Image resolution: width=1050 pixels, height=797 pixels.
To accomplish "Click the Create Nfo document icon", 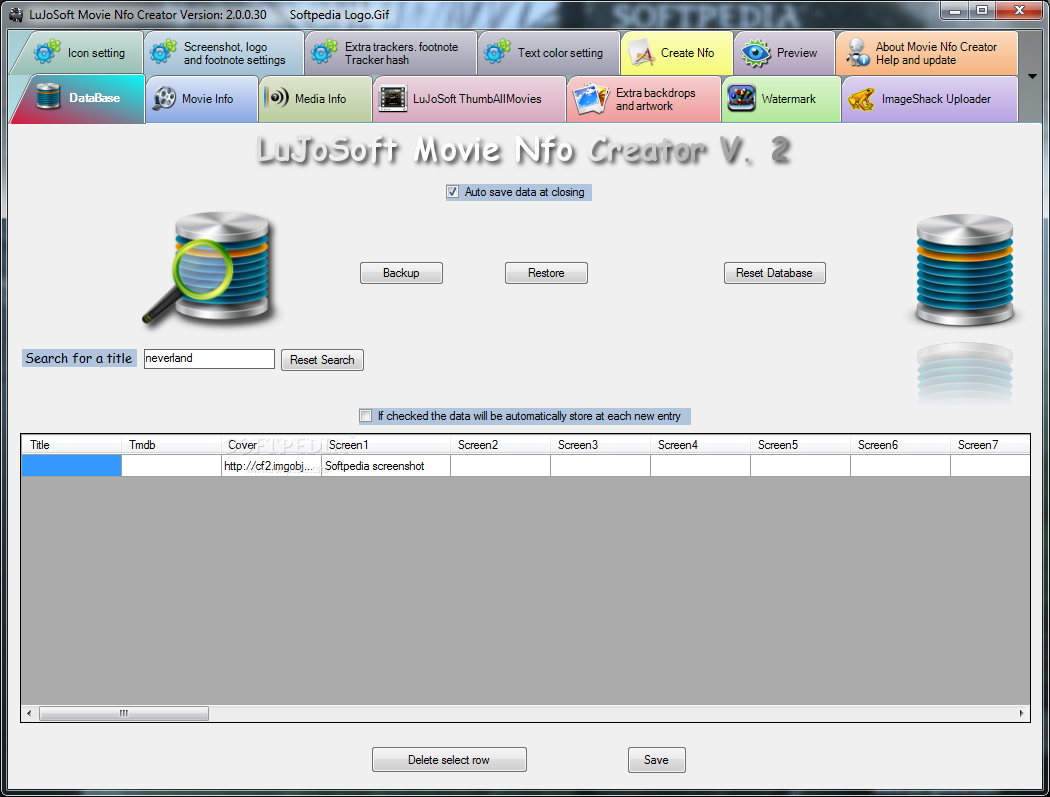I will 642,53.
